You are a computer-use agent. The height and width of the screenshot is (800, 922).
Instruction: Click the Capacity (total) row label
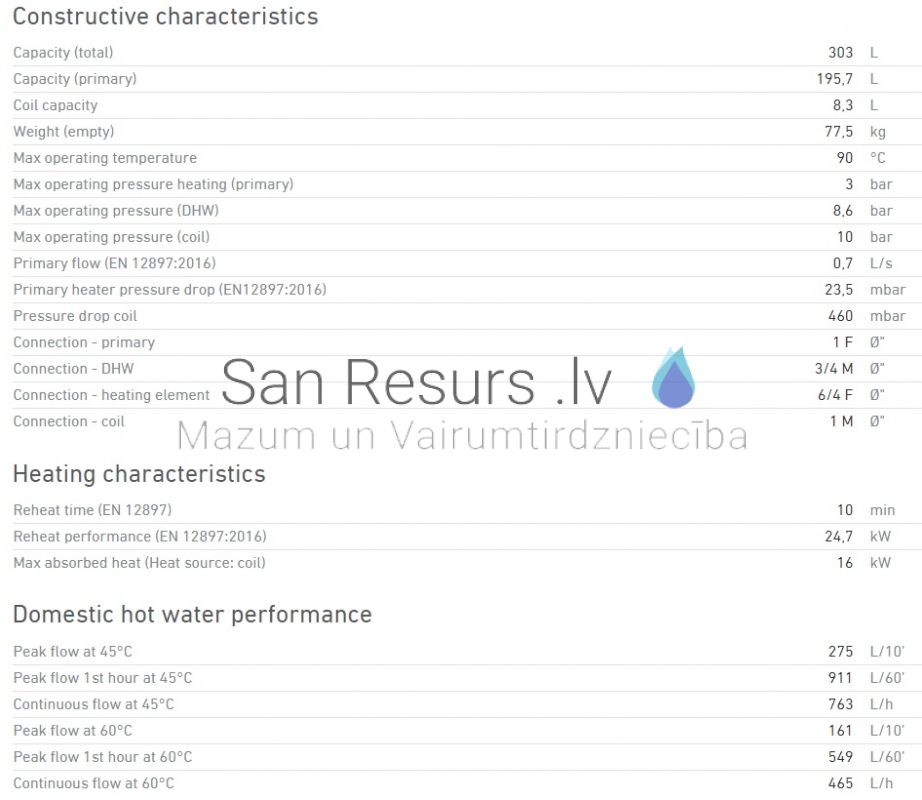(x=63, y=53)
